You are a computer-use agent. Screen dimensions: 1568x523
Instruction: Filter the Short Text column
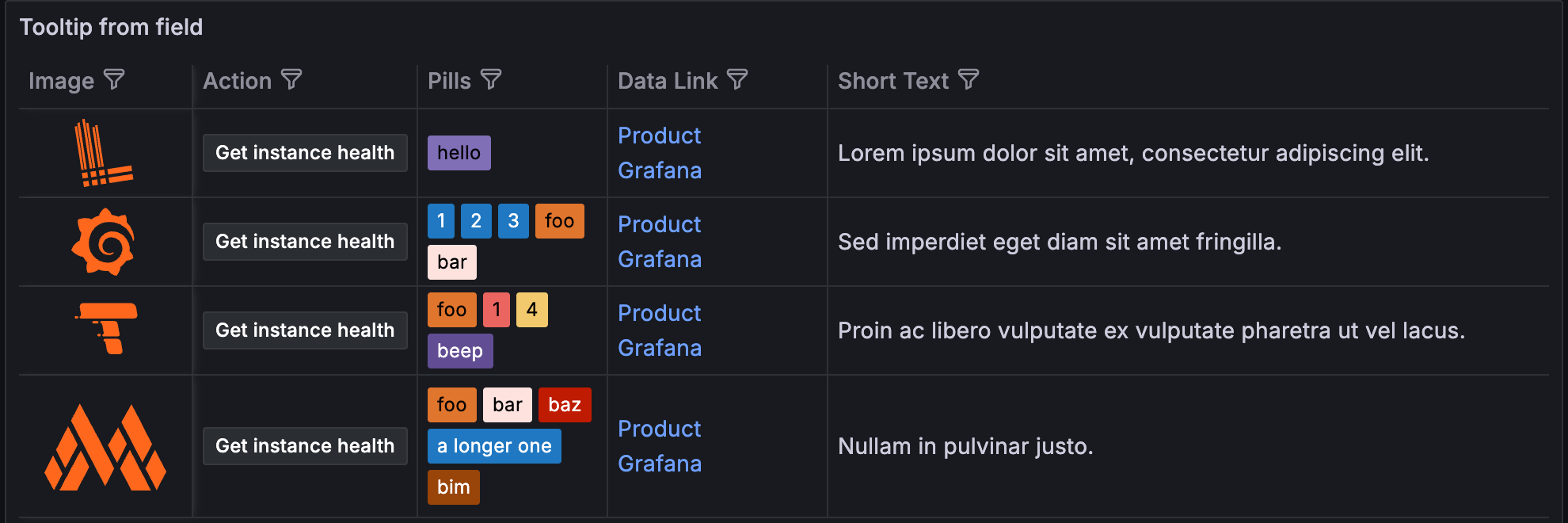(969, 79)
